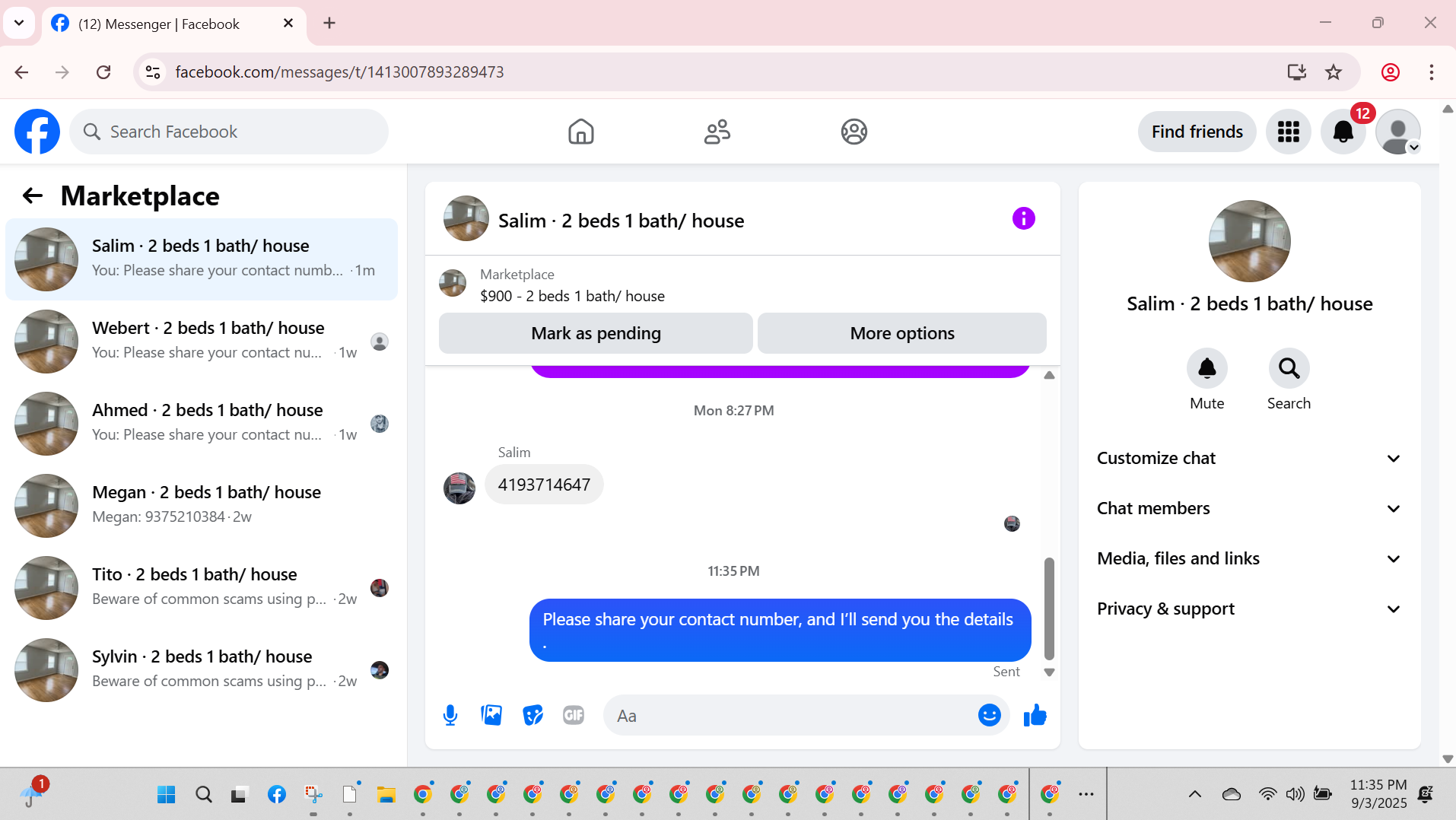The width and height of the screenshot is (1456, 820).
Task: Click Find friends button
Action: (1197, 132)
